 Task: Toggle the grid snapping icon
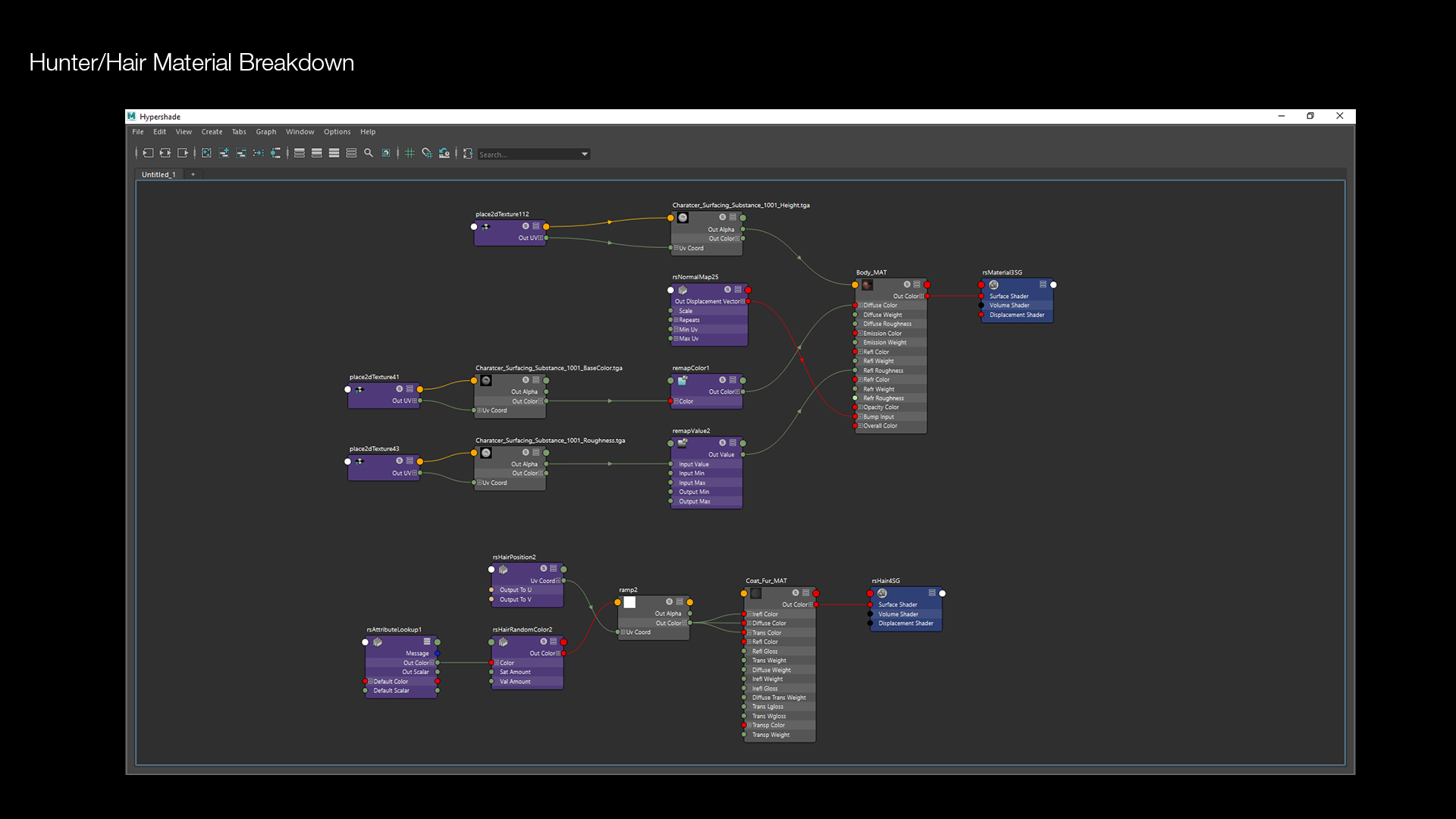[x=427, y=153]
